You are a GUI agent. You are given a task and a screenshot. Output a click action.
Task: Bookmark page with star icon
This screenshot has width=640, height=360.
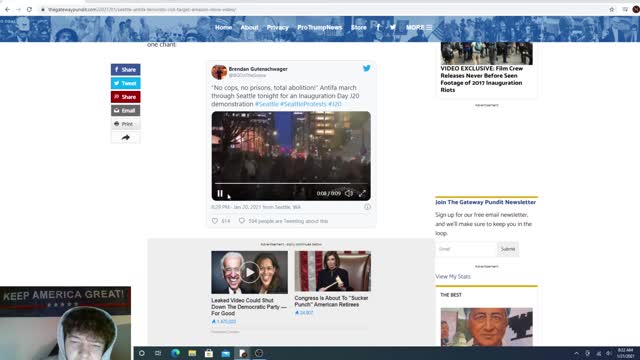point(611,9)
